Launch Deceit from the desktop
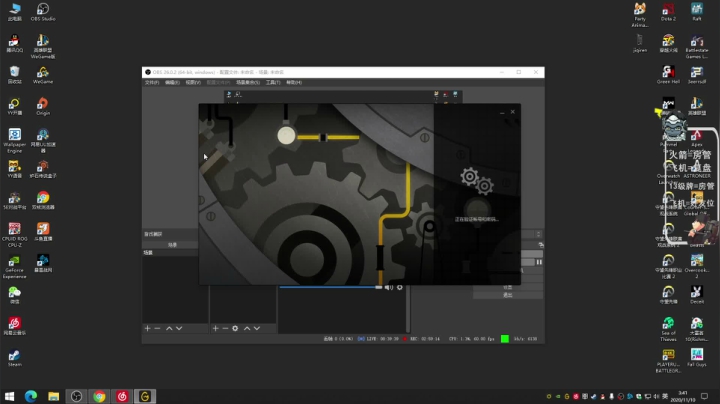Image resolution: width=720 pixels, height=404 pixels. 697,295
